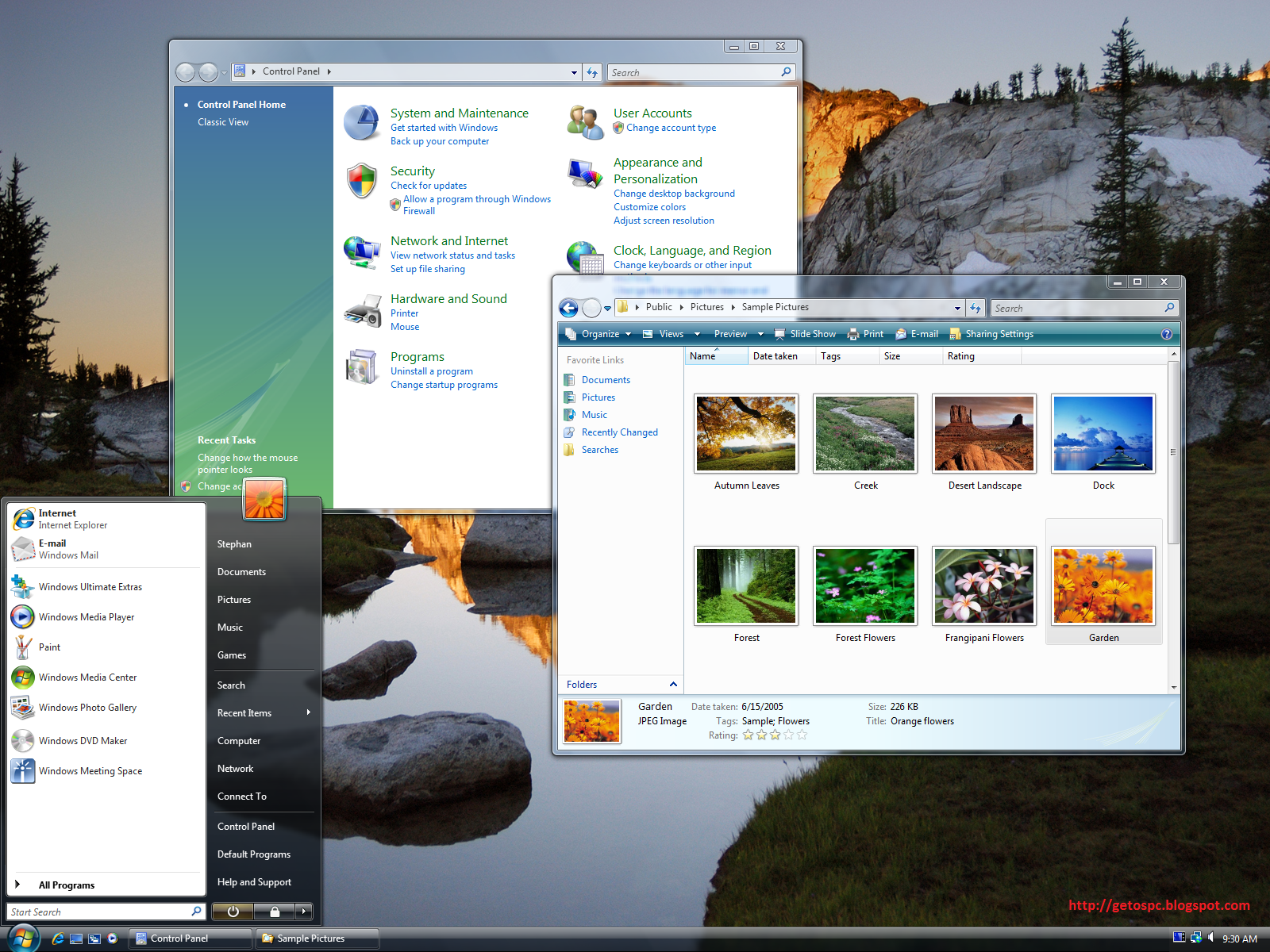Open the address bar breadcrumb dropdown
1270x952 pixels.
956,308
